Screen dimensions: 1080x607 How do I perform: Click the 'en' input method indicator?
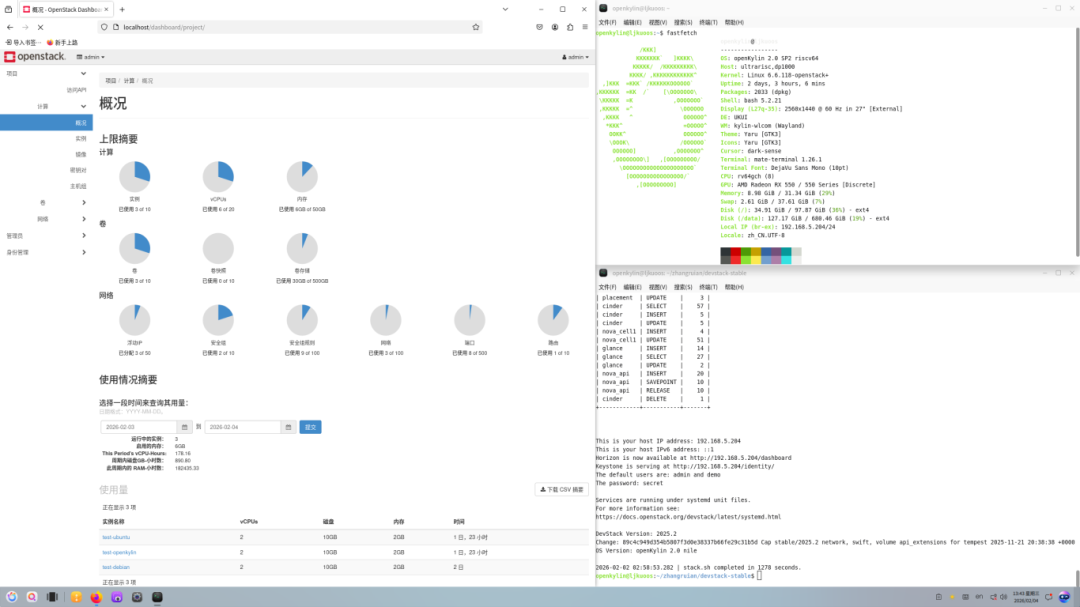tap(979, 598)
